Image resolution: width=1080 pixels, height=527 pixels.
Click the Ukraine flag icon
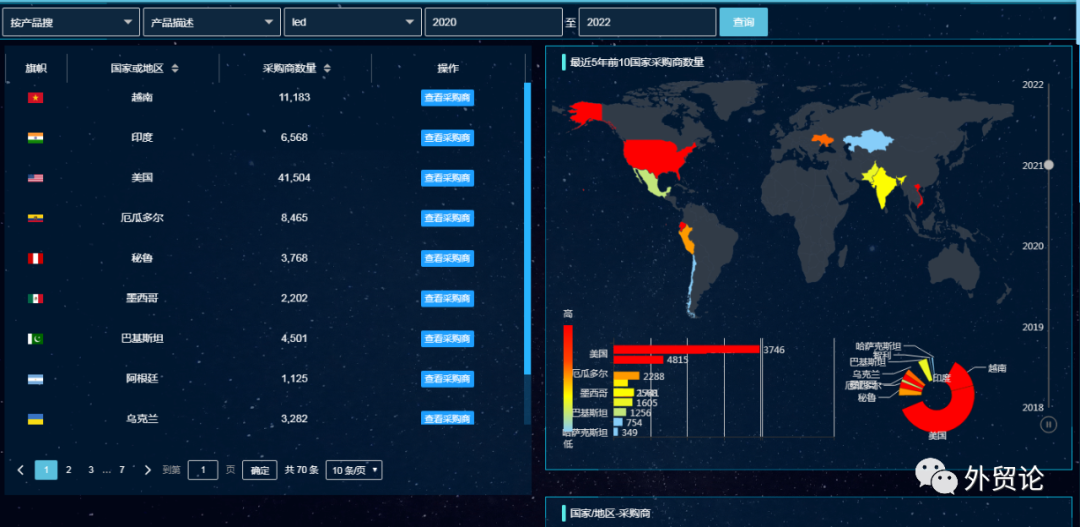pos(35,419)
